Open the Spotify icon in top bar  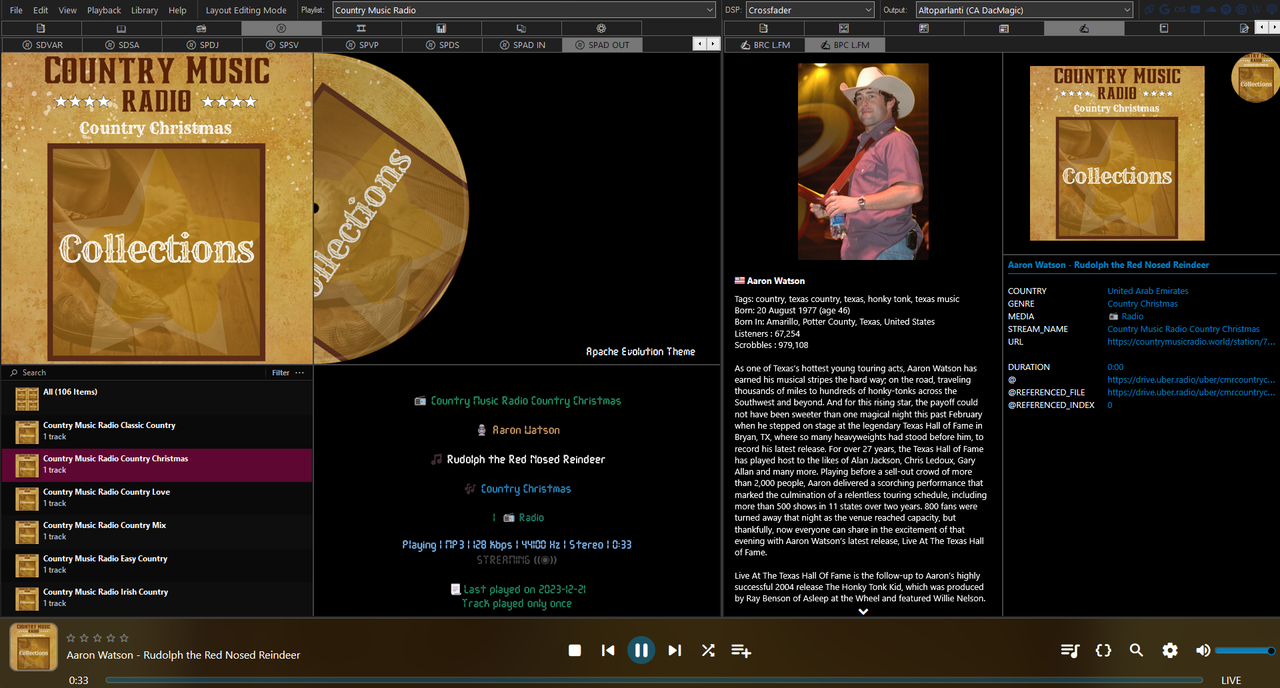tap(1225, 9)
